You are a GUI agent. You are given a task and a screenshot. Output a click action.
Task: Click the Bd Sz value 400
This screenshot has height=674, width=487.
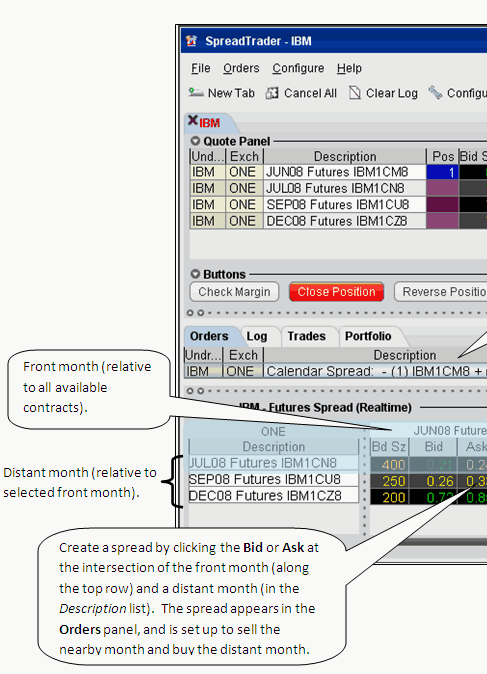coord(389,465)
